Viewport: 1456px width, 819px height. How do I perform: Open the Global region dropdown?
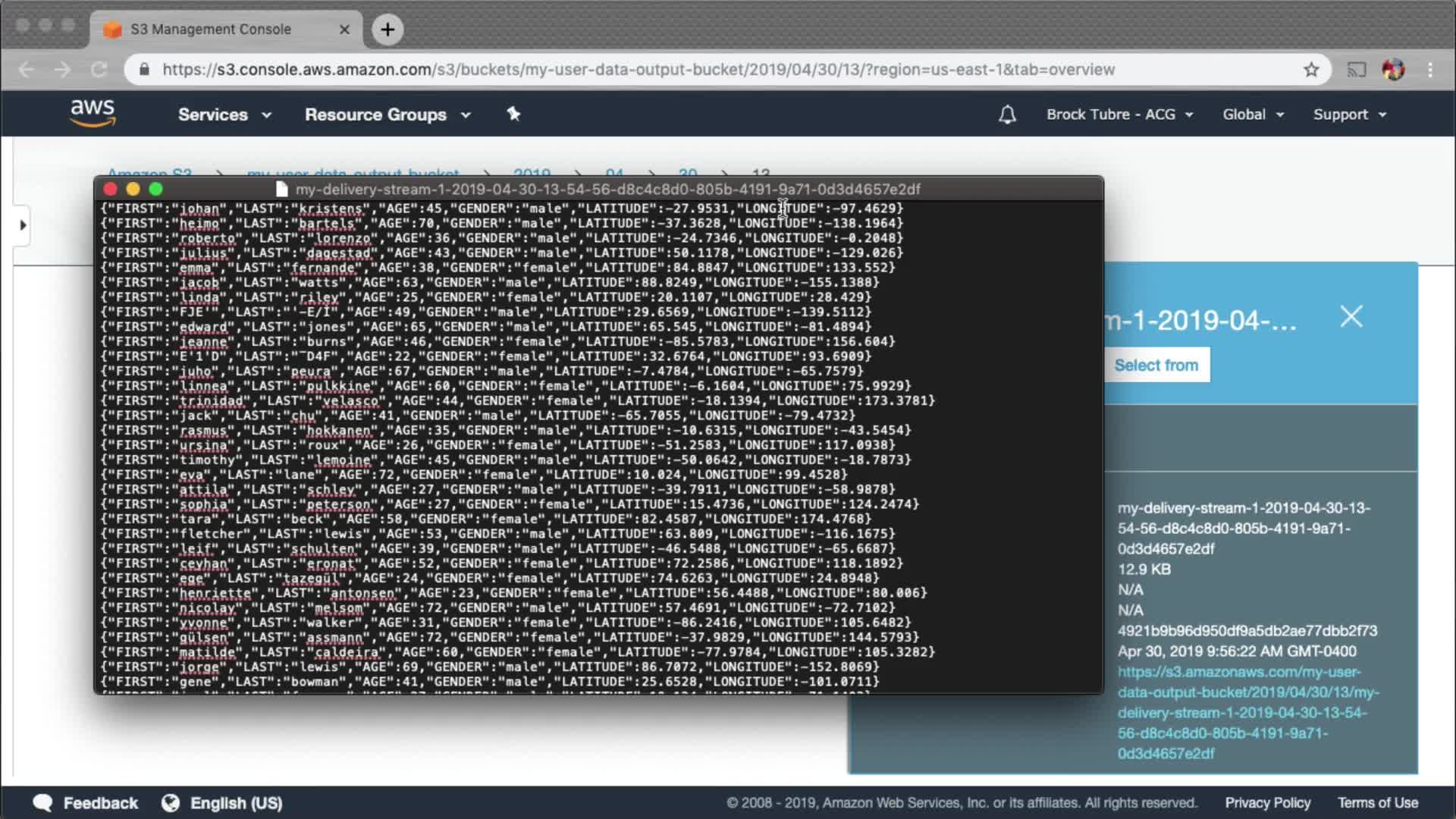[1252, 115]
